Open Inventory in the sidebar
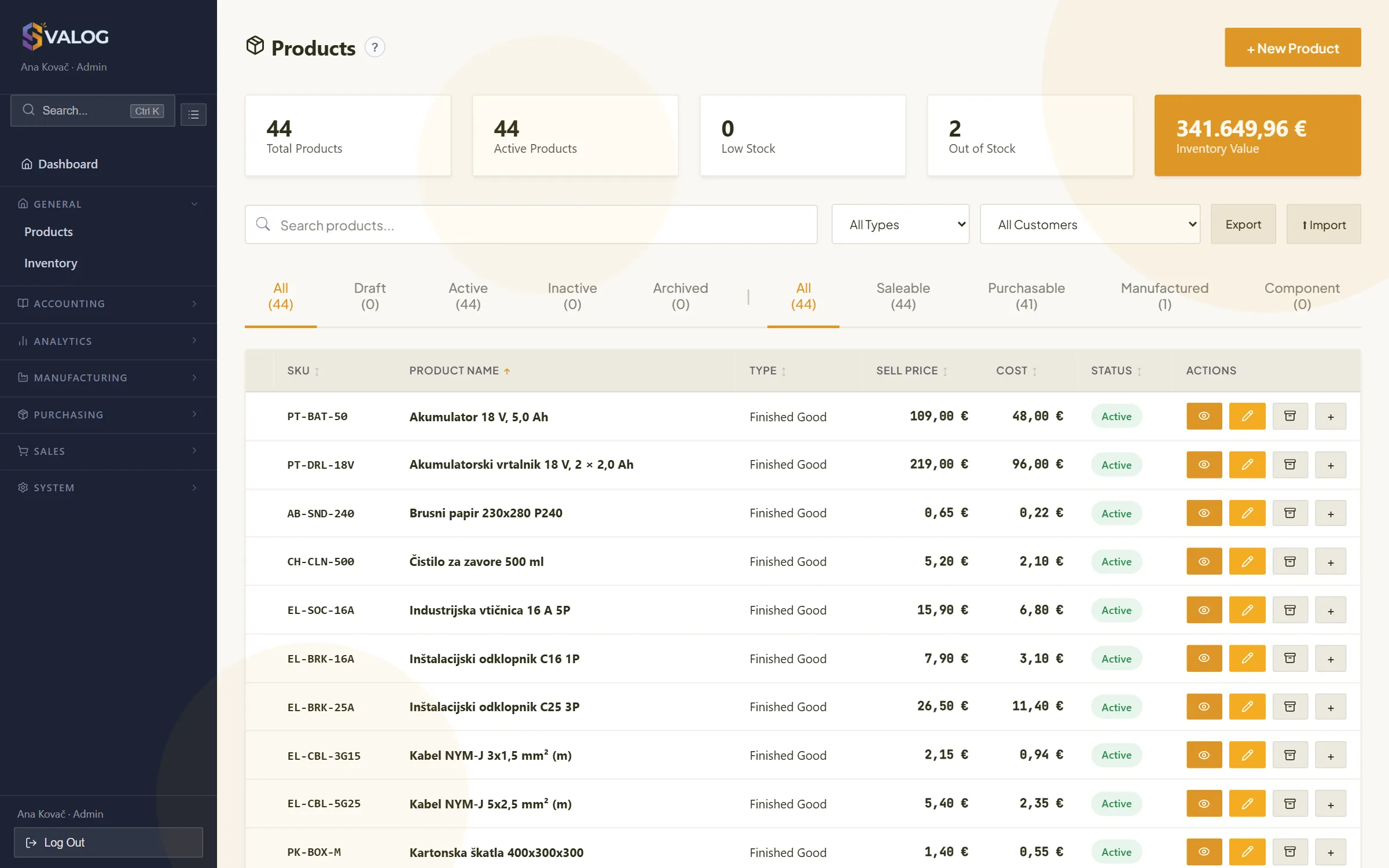This screenshot has height=868, width=1389. [51, 263]
